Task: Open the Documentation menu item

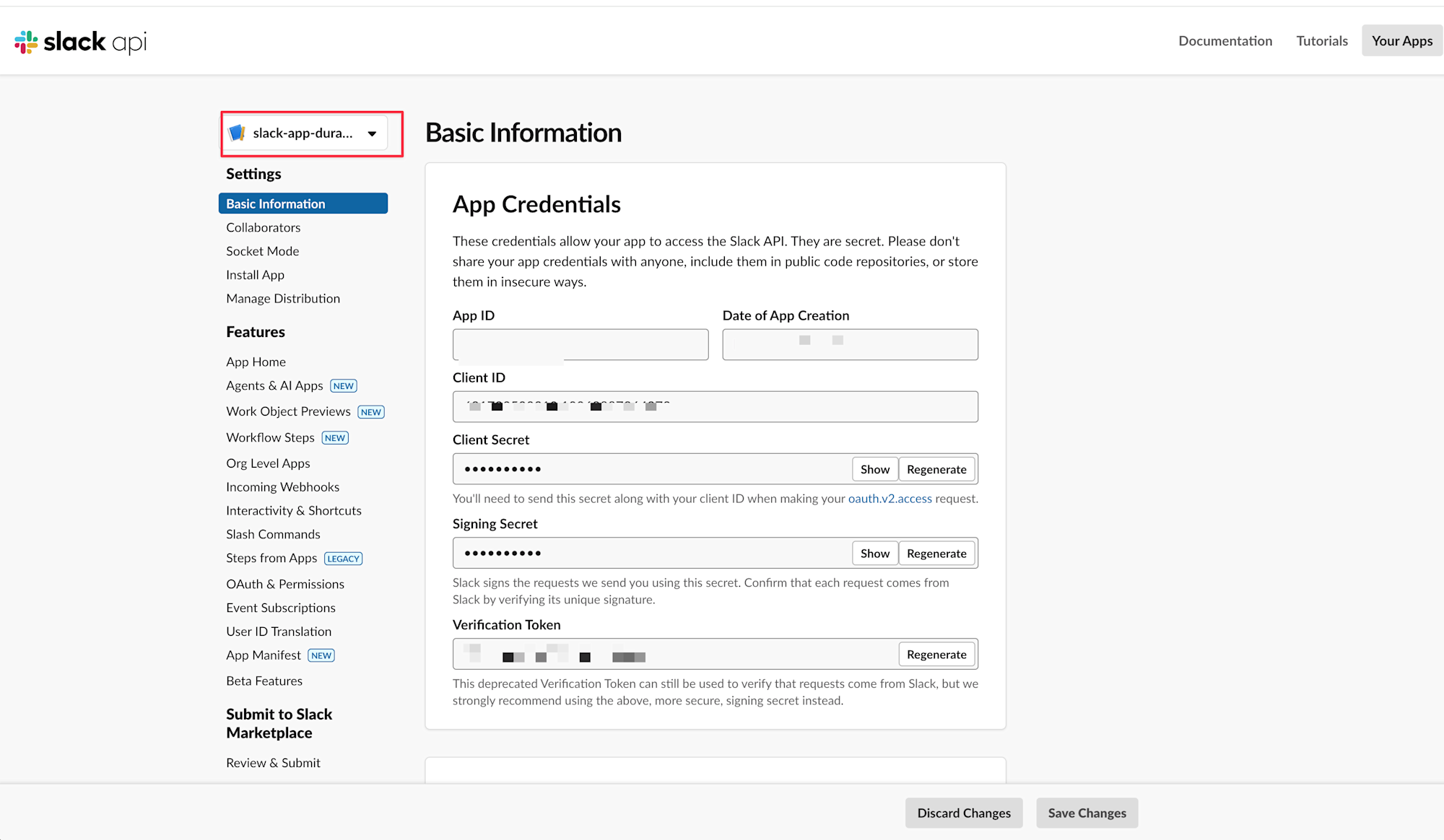Action: [x=1225, y=40]
